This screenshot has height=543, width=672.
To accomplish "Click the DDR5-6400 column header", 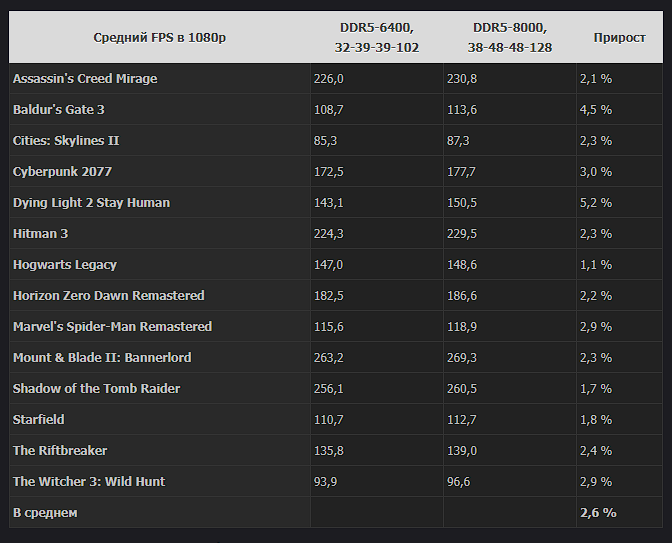I will [x=377, y=38].
